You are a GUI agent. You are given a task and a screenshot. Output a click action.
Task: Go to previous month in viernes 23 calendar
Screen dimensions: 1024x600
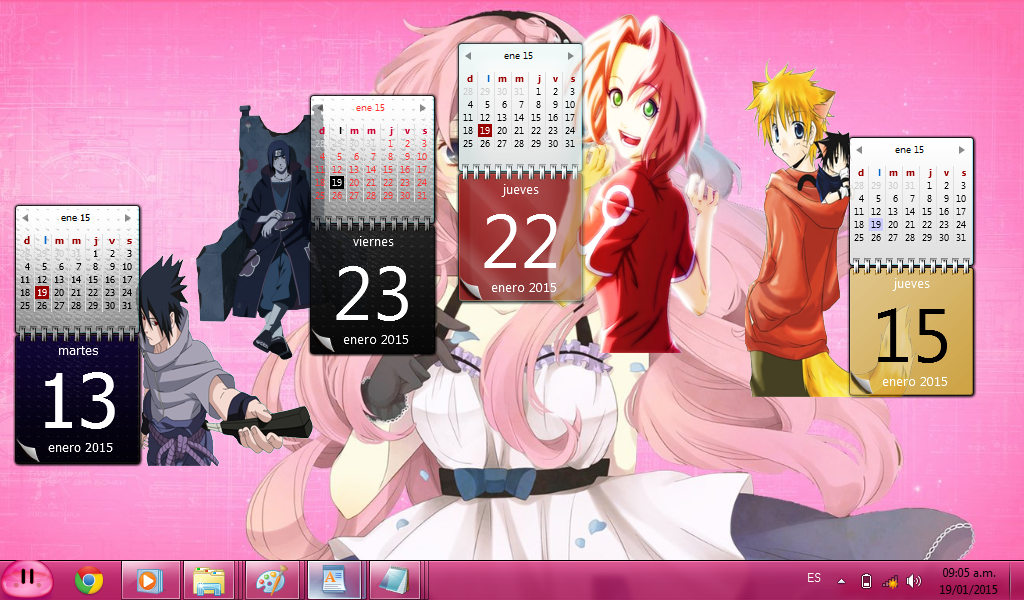(319, 108)
